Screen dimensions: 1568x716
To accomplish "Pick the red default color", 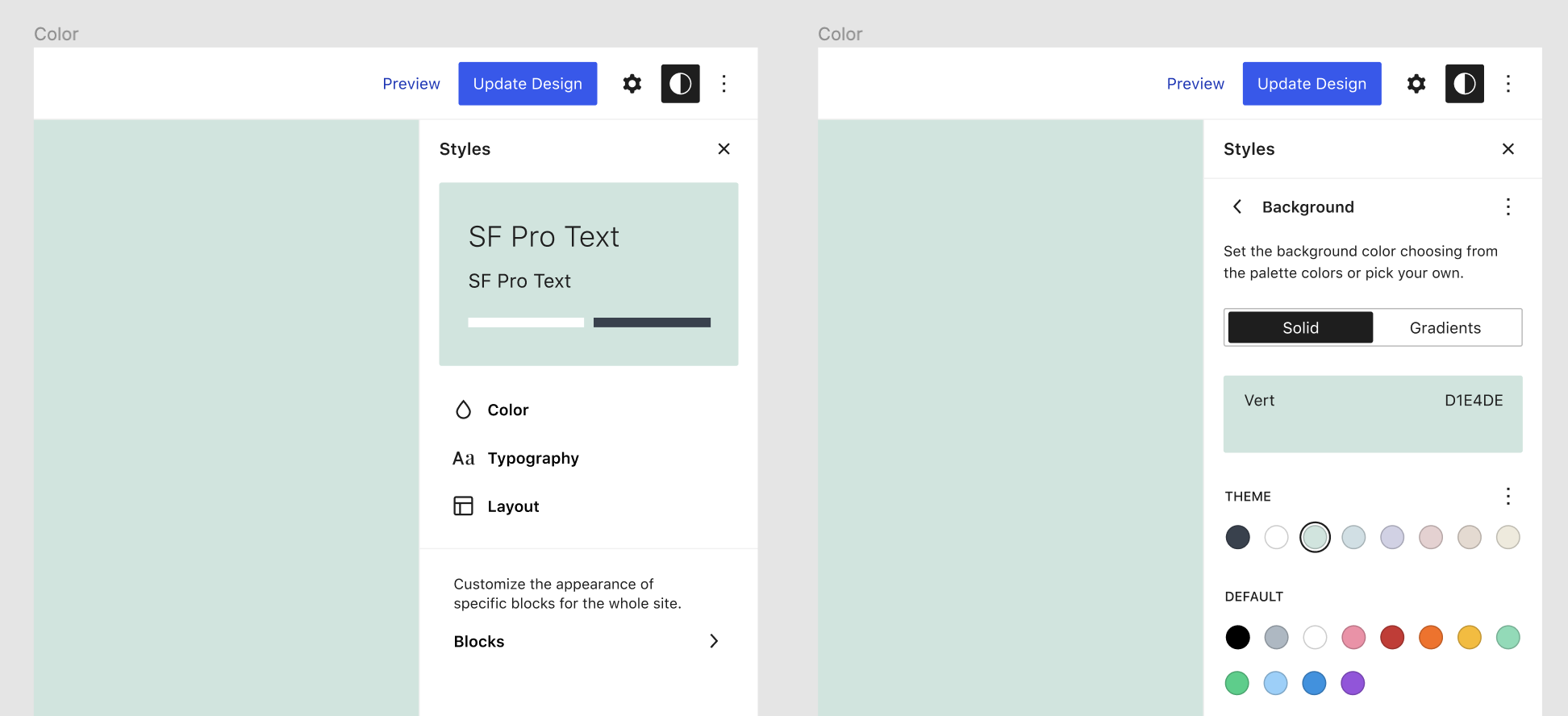I will coord(1392,637).
